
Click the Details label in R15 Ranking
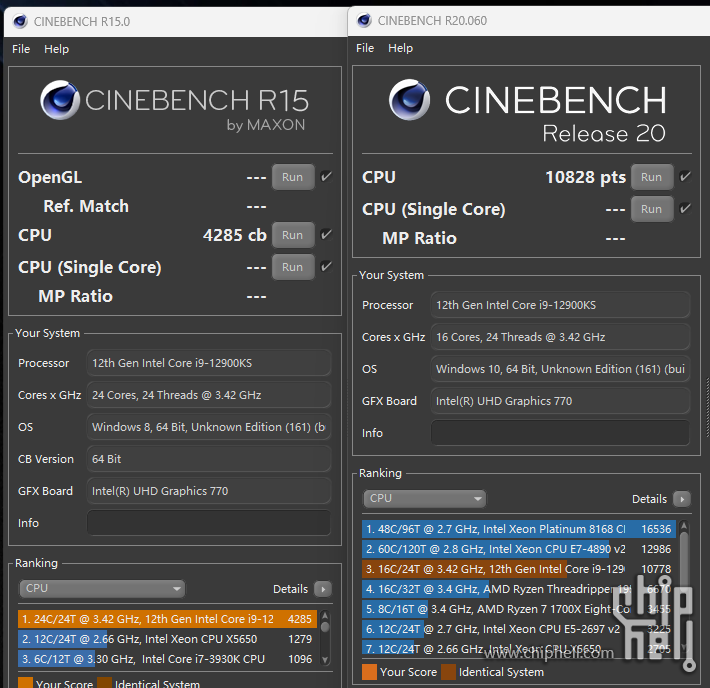[290, 589]
